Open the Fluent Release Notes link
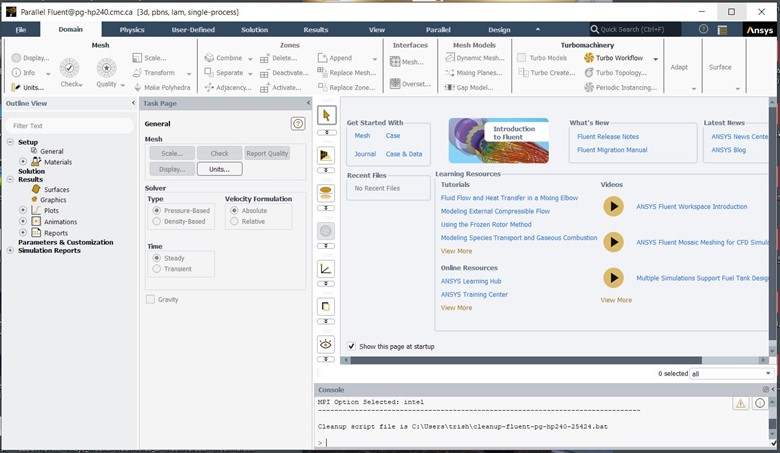This screenshot has height=453, width=780. [608, 136]
